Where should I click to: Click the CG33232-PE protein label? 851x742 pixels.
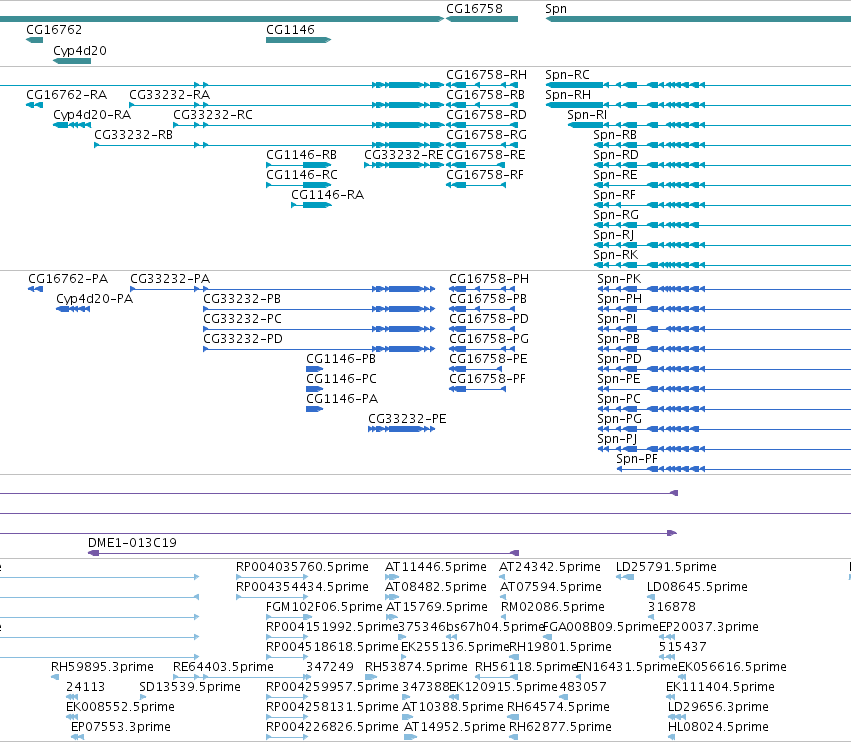407,418
